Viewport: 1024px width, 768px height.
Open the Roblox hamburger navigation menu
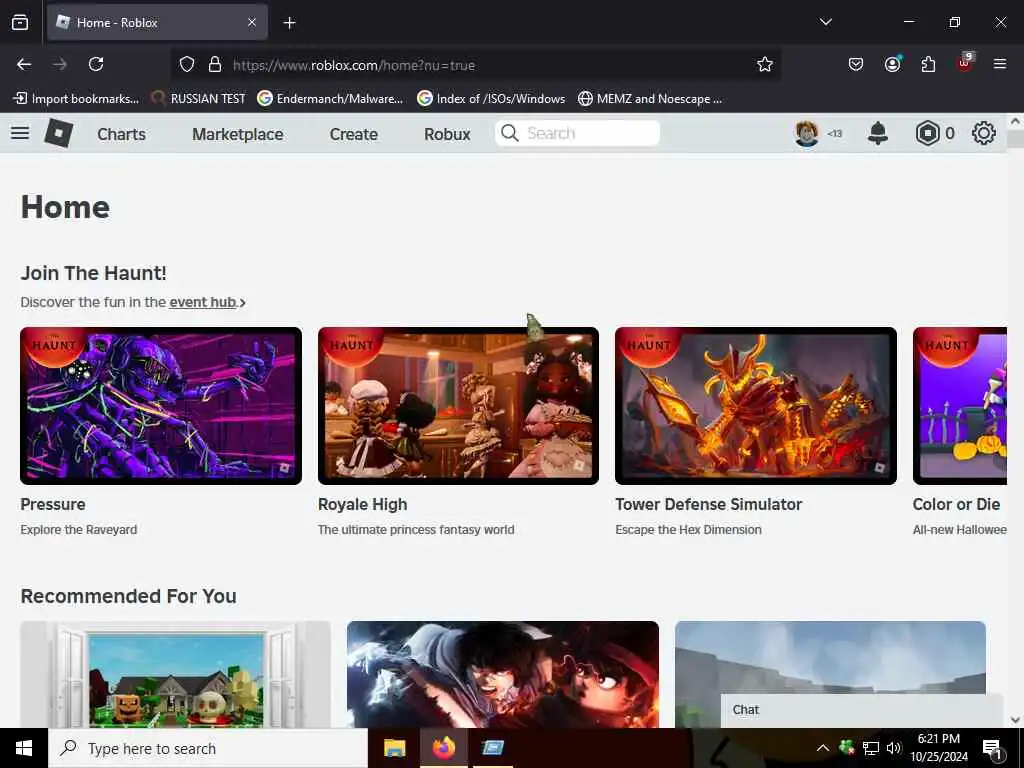[x=20, y=133]
